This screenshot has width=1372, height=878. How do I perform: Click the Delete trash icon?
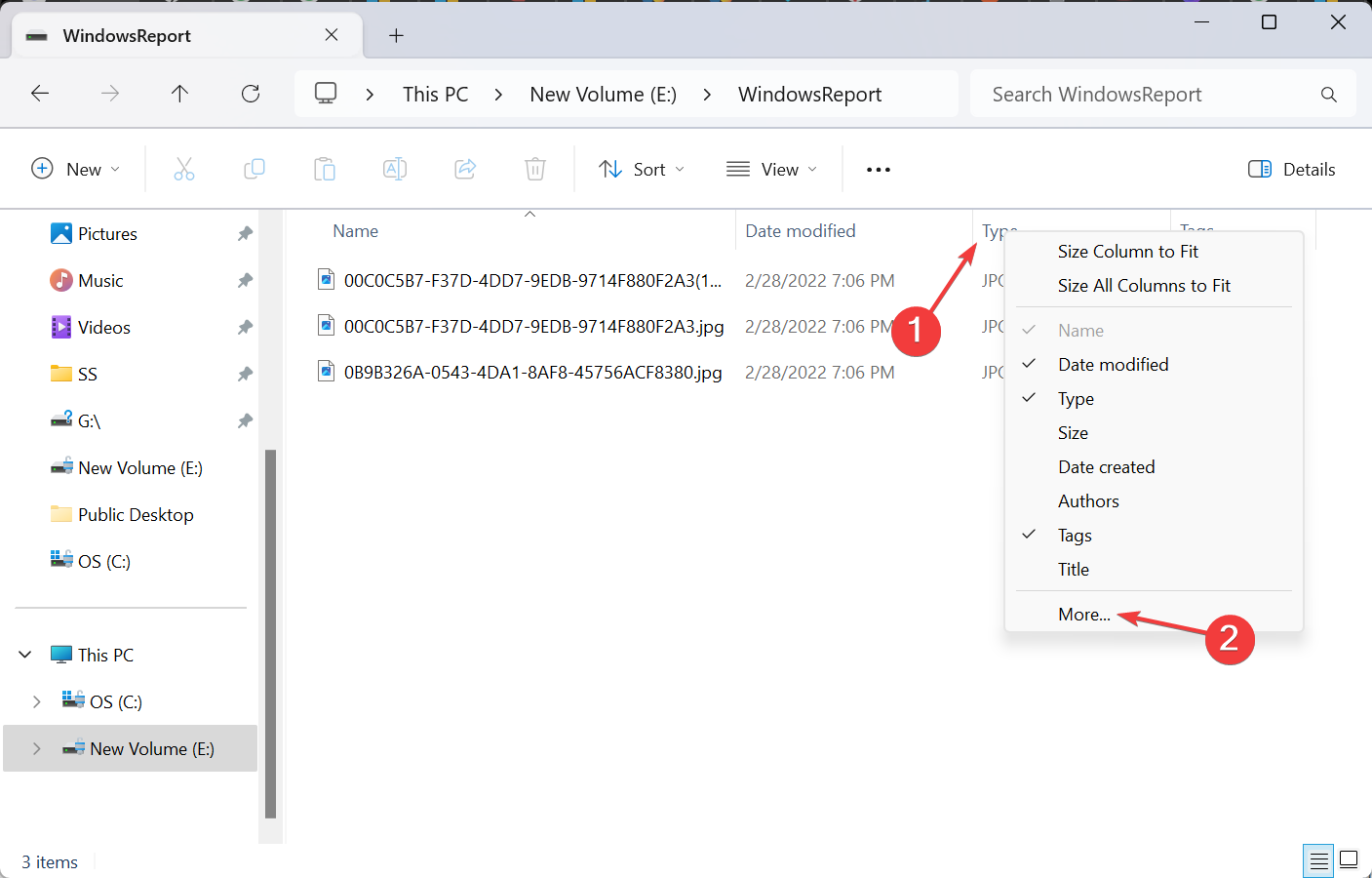[535, 169]
